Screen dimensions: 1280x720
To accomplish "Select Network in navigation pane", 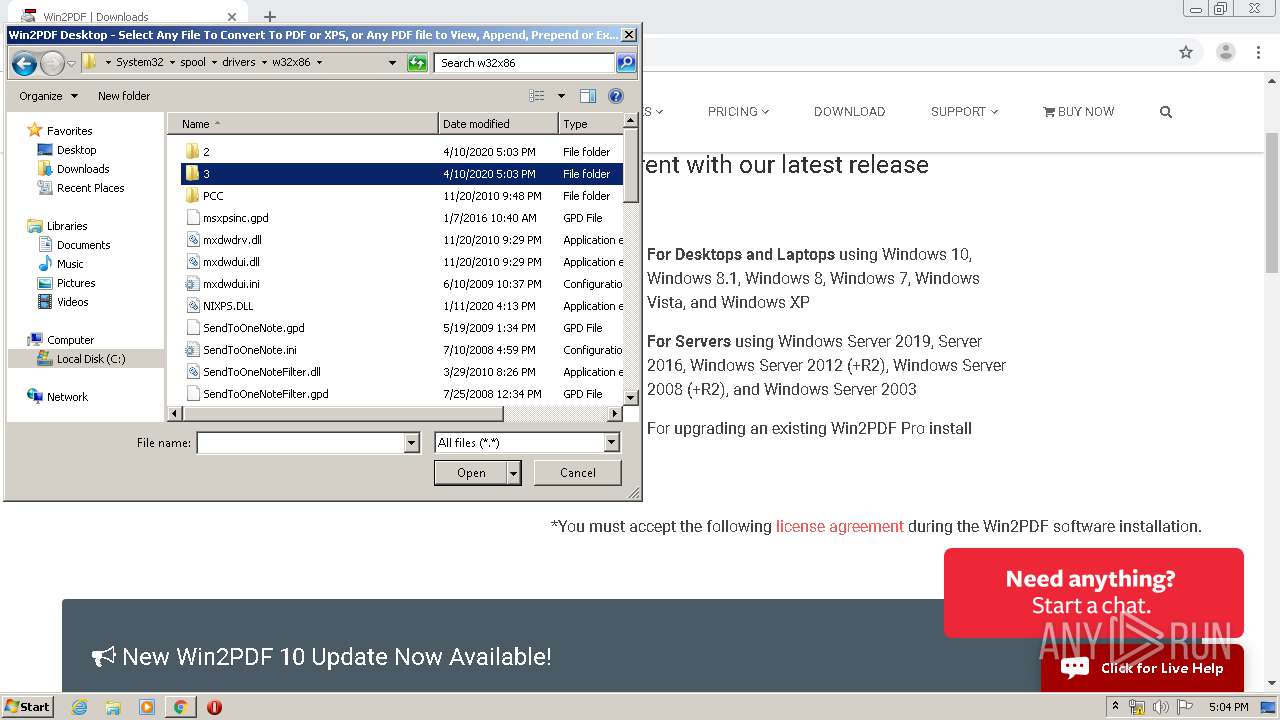I will tap(67, 397).
